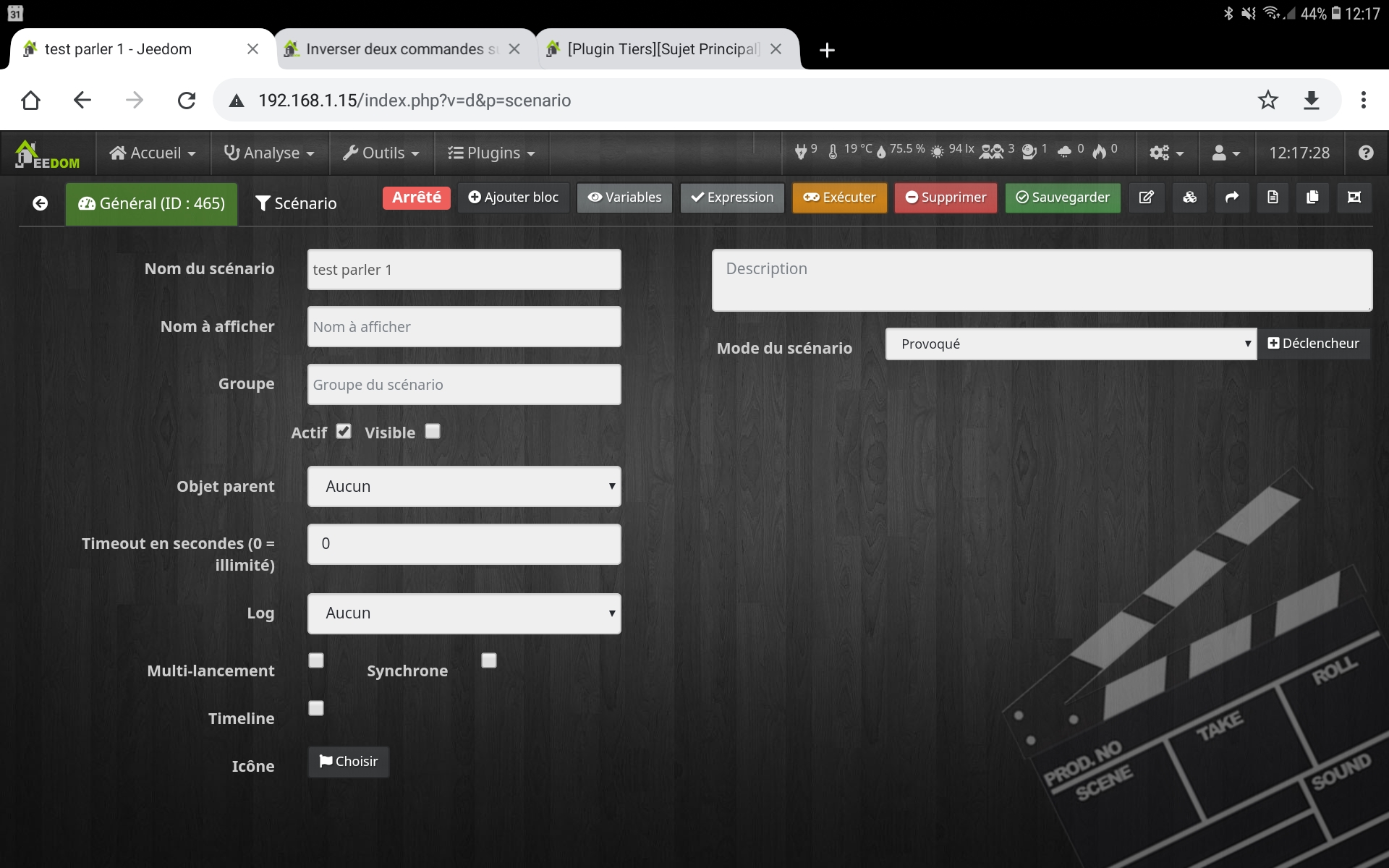Open the log document icon in toolbar
Screen dimensions: 1389x868
pyautogui.click(x=1273, y=197)
